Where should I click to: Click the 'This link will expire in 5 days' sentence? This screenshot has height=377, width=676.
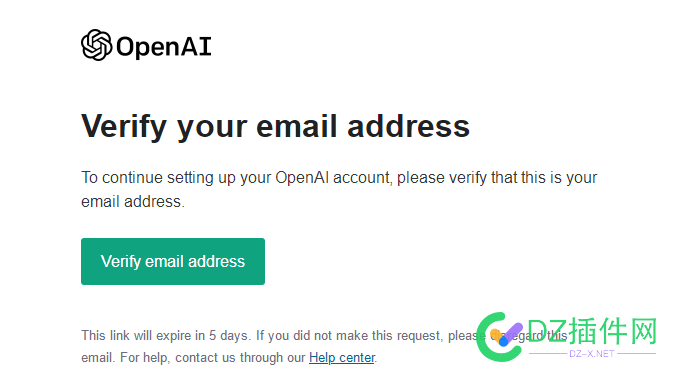(x=166, y=336)
